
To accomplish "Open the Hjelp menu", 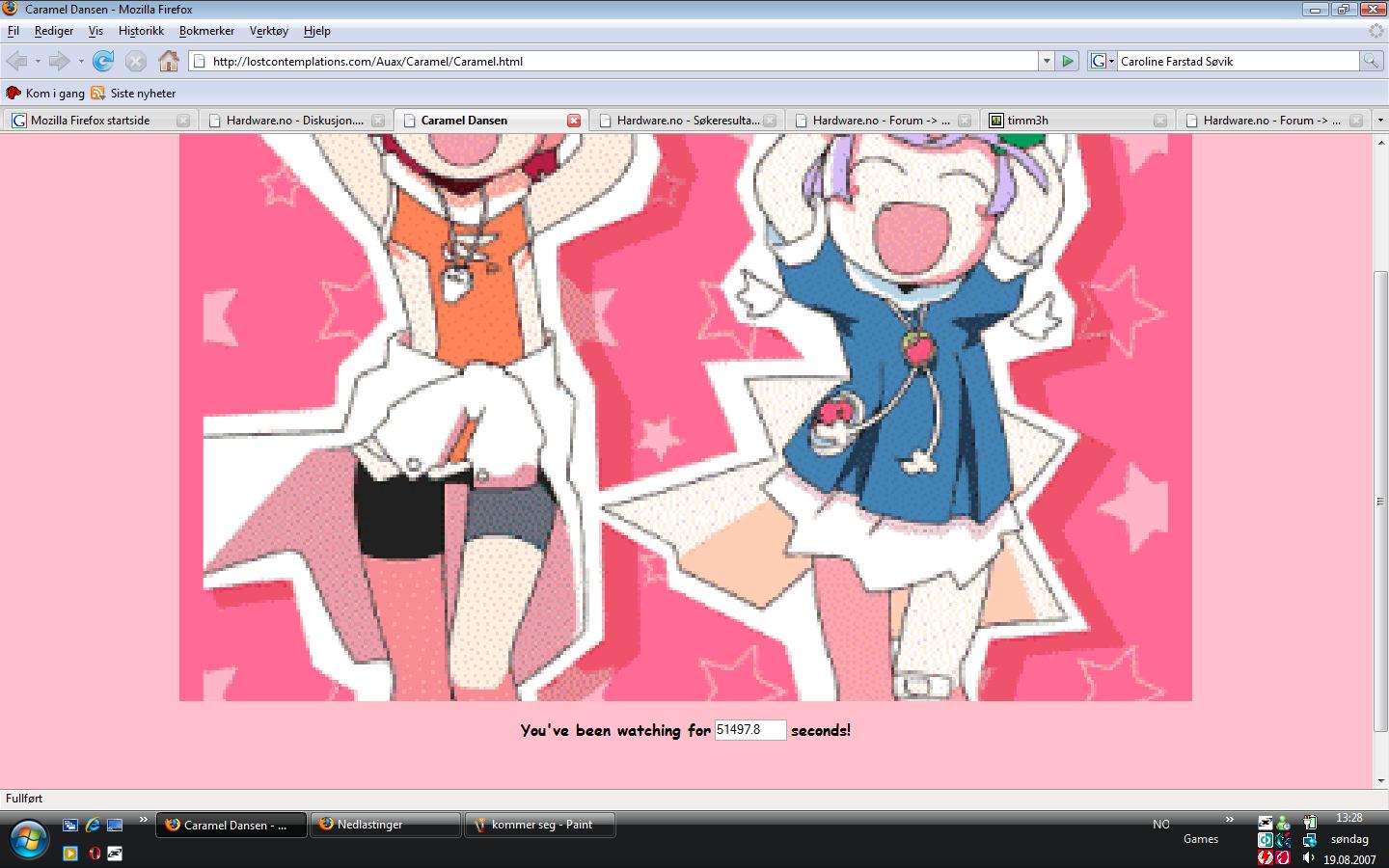I will click(316, 31).
